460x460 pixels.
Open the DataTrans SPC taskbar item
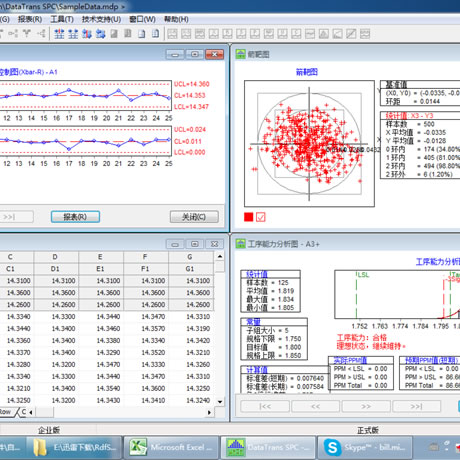(x=268, y=447)
